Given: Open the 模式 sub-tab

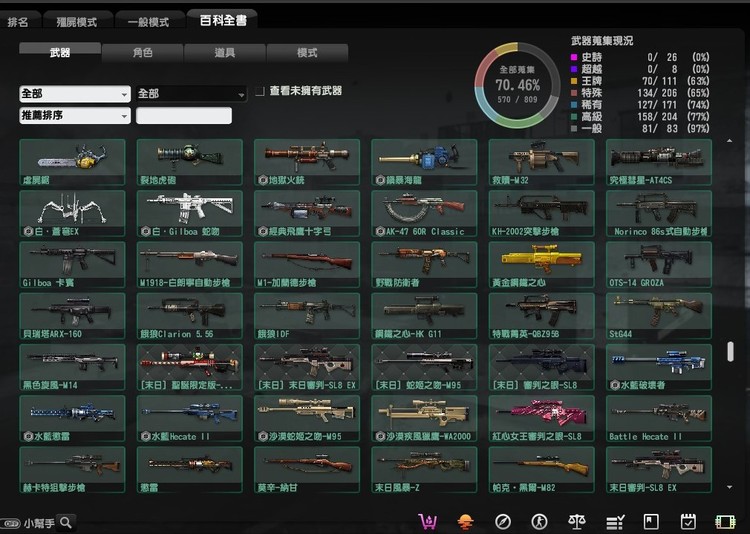Looking at the screenshot, I should [307, 53].
